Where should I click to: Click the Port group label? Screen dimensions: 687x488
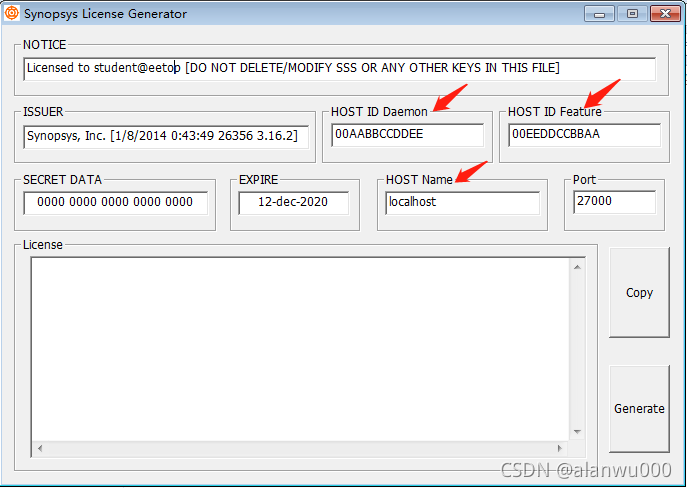point(584,180)
